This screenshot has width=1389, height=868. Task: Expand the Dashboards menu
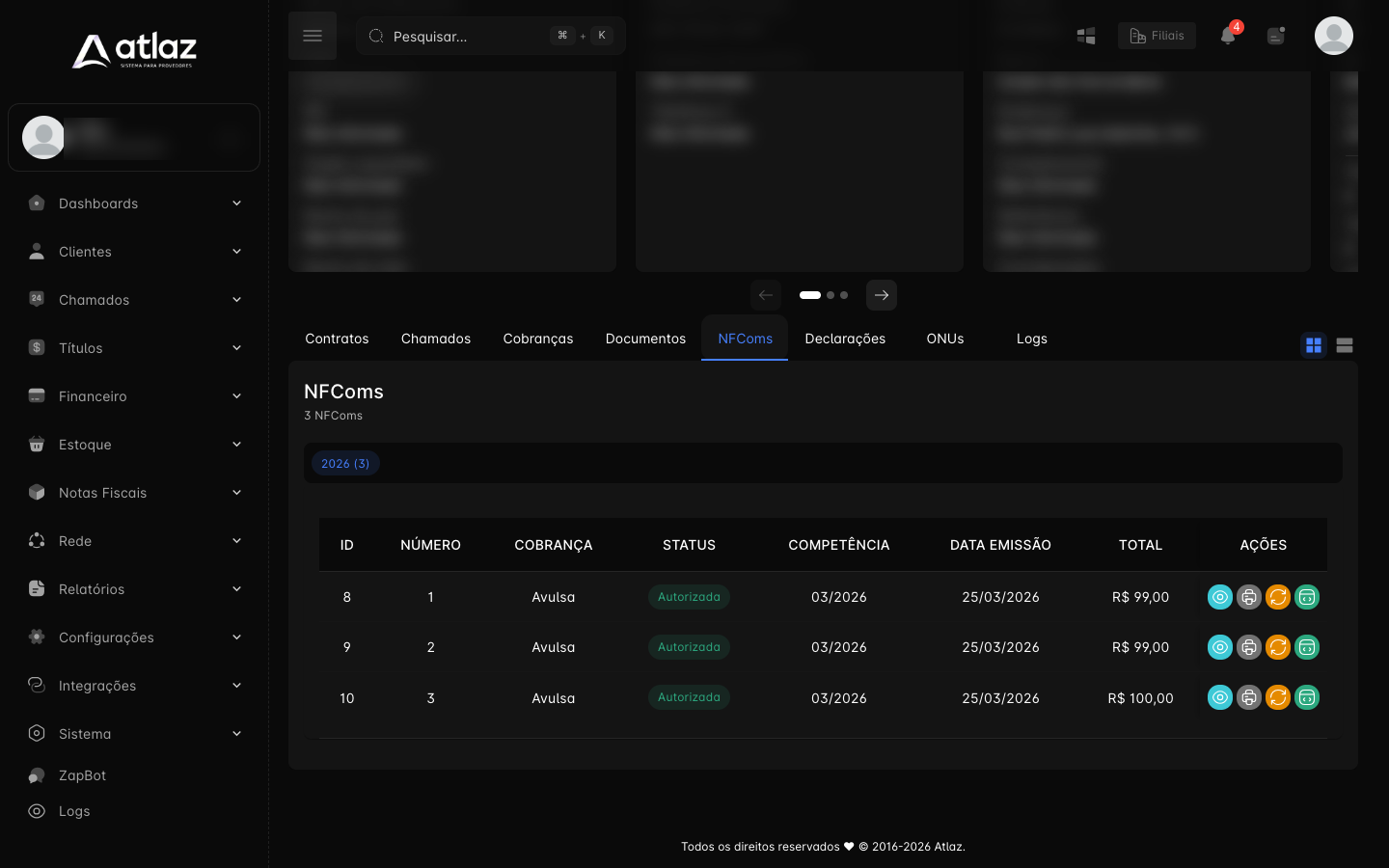pyautogui.click(x=134, y=203)
